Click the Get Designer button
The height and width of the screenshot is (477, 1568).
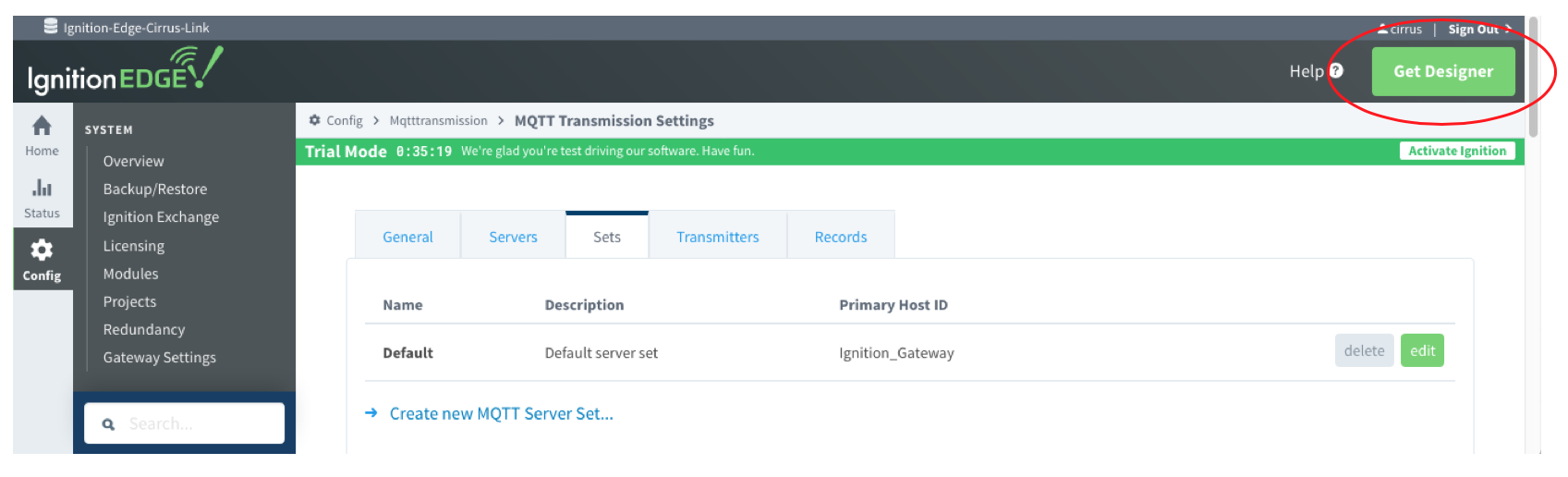click(x=1443, y=71)
